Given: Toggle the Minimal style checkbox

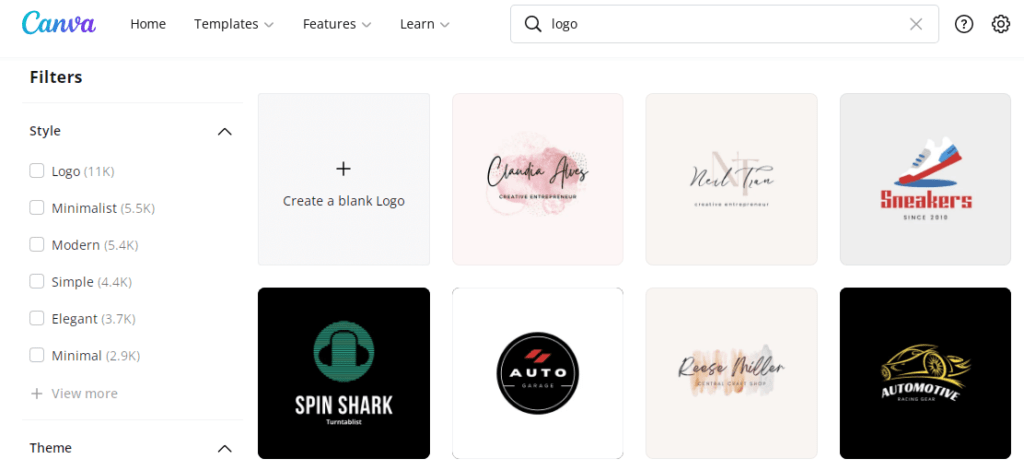Looking at the screenshot, I should 37,355.
